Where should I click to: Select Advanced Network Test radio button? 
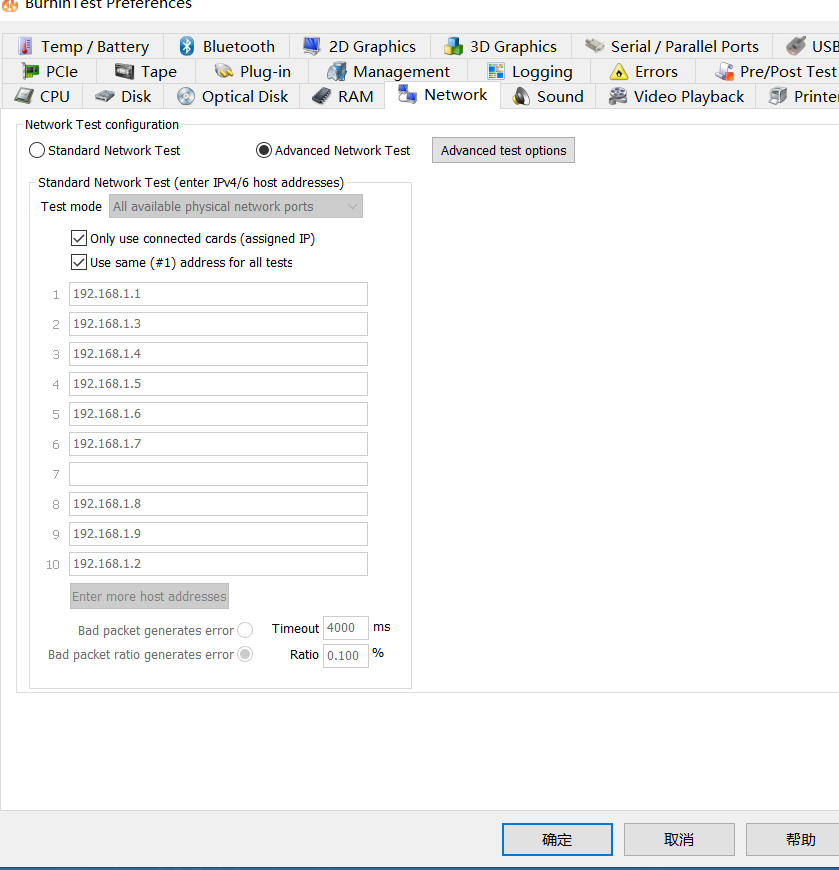click(x=264, y=150)
